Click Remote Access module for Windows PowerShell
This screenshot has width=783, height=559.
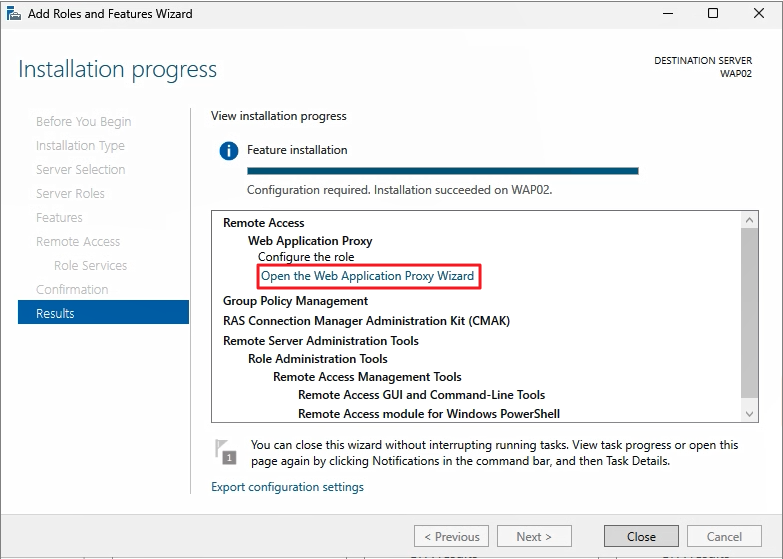click(x=429, y=414)
